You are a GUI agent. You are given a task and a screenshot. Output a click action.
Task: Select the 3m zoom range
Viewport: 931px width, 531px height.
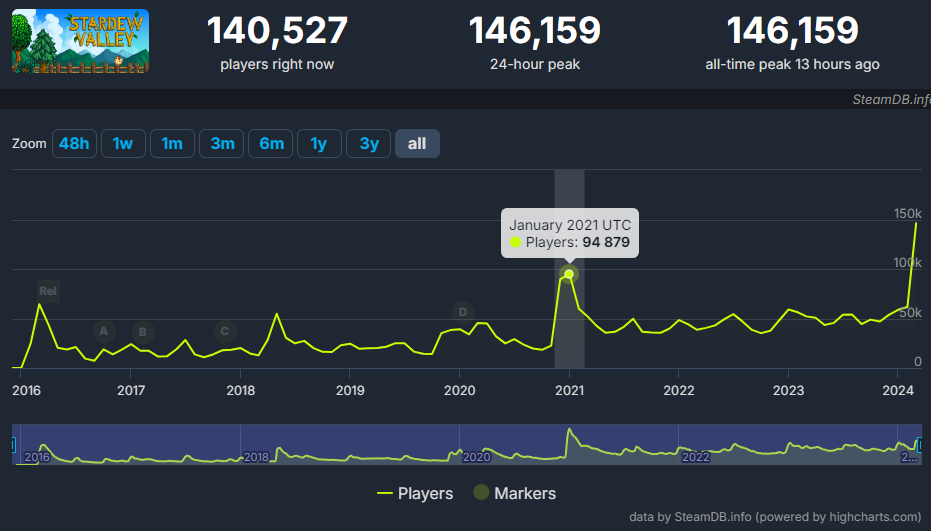(222, 144)
